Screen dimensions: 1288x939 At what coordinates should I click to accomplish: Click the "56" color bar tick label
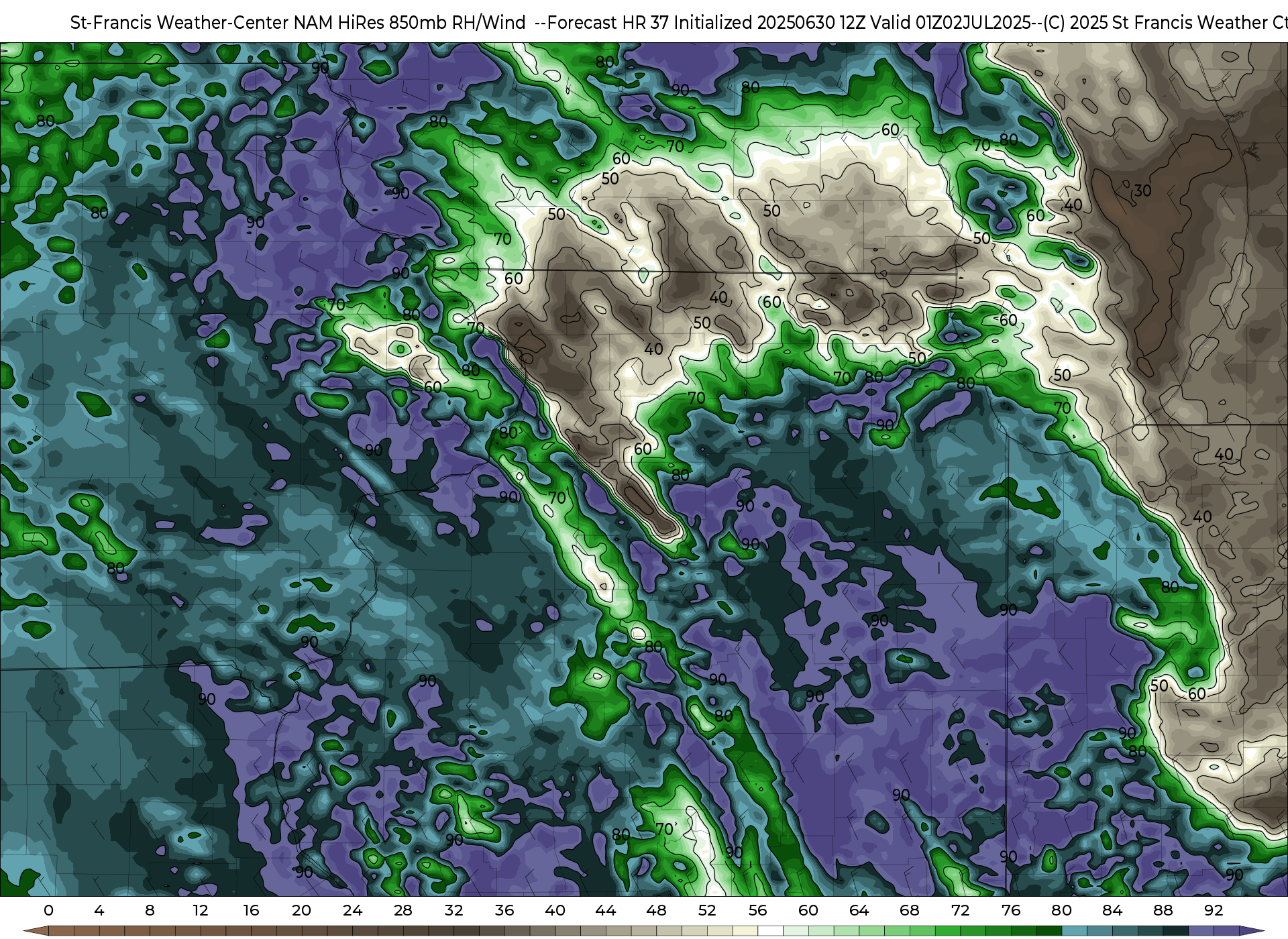(x=757, y=910)
